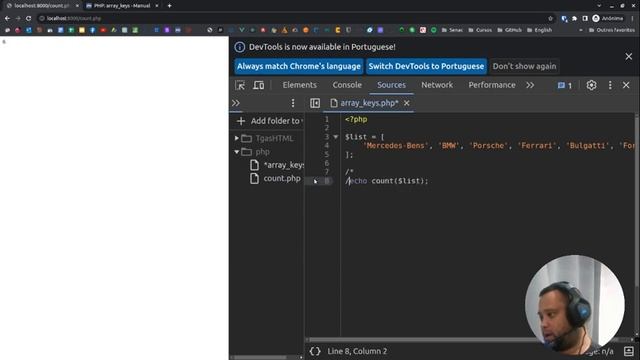Click 'Ferrari' string in code
Image resolution: width=640 pixels, height=360 pixels.
click(x=537, y=146)
